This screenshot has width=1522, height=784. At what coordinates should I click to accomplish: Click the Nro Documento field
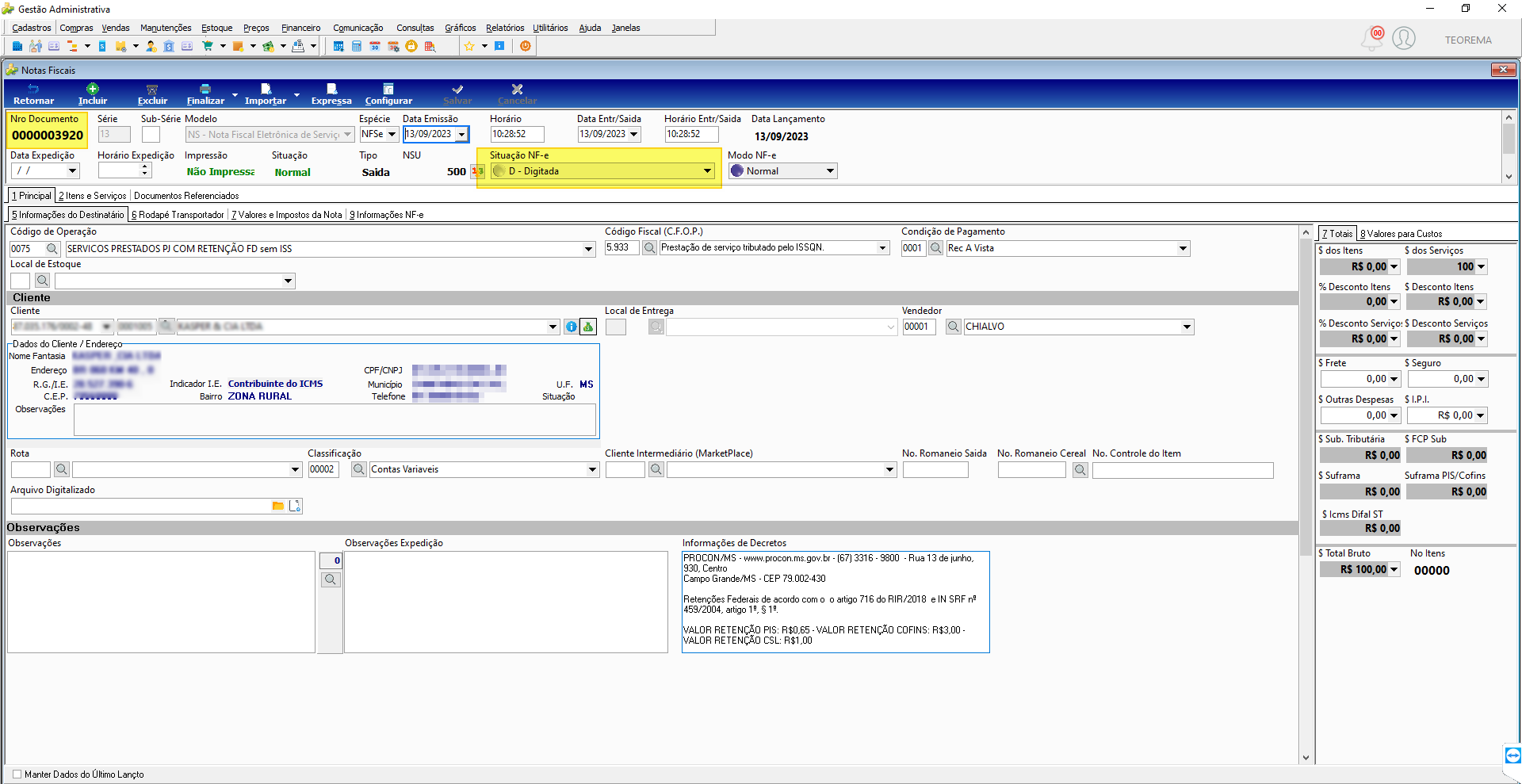click(x=48, y=136)
